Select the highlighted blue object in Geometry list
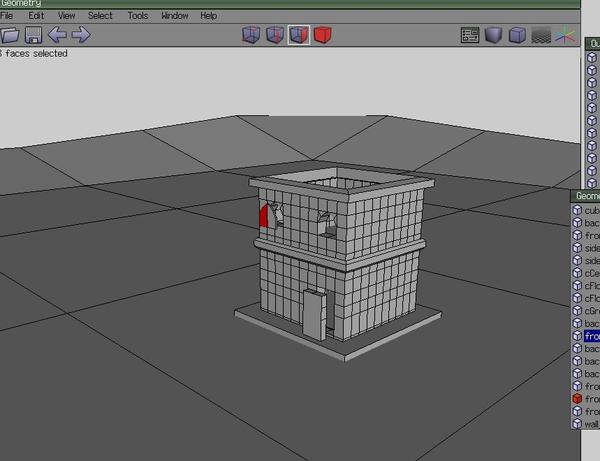Image resolution: width=600 pixels, height=461 pixels. pos(591,336)
